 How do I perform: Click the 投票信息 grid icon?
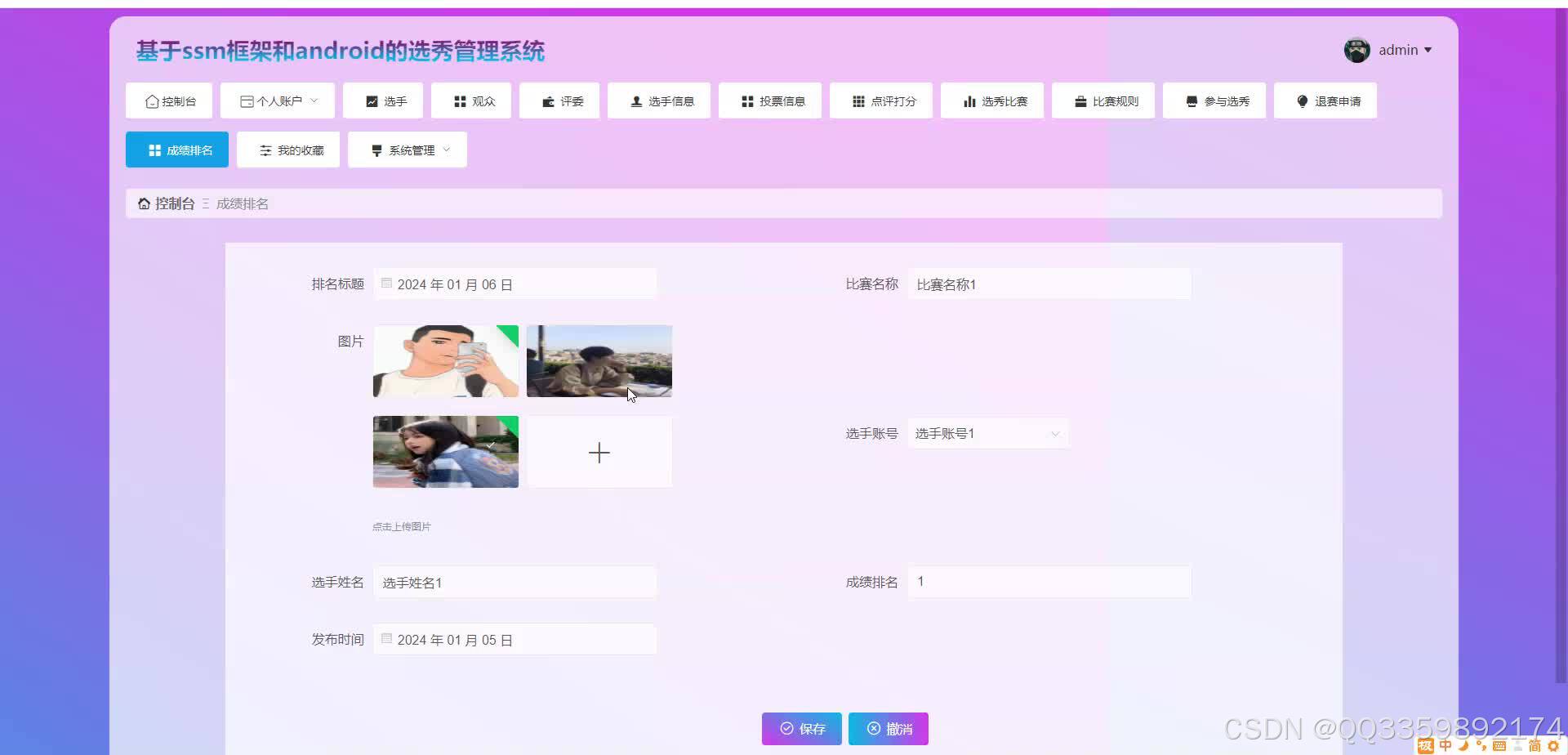tap(747, 101)
